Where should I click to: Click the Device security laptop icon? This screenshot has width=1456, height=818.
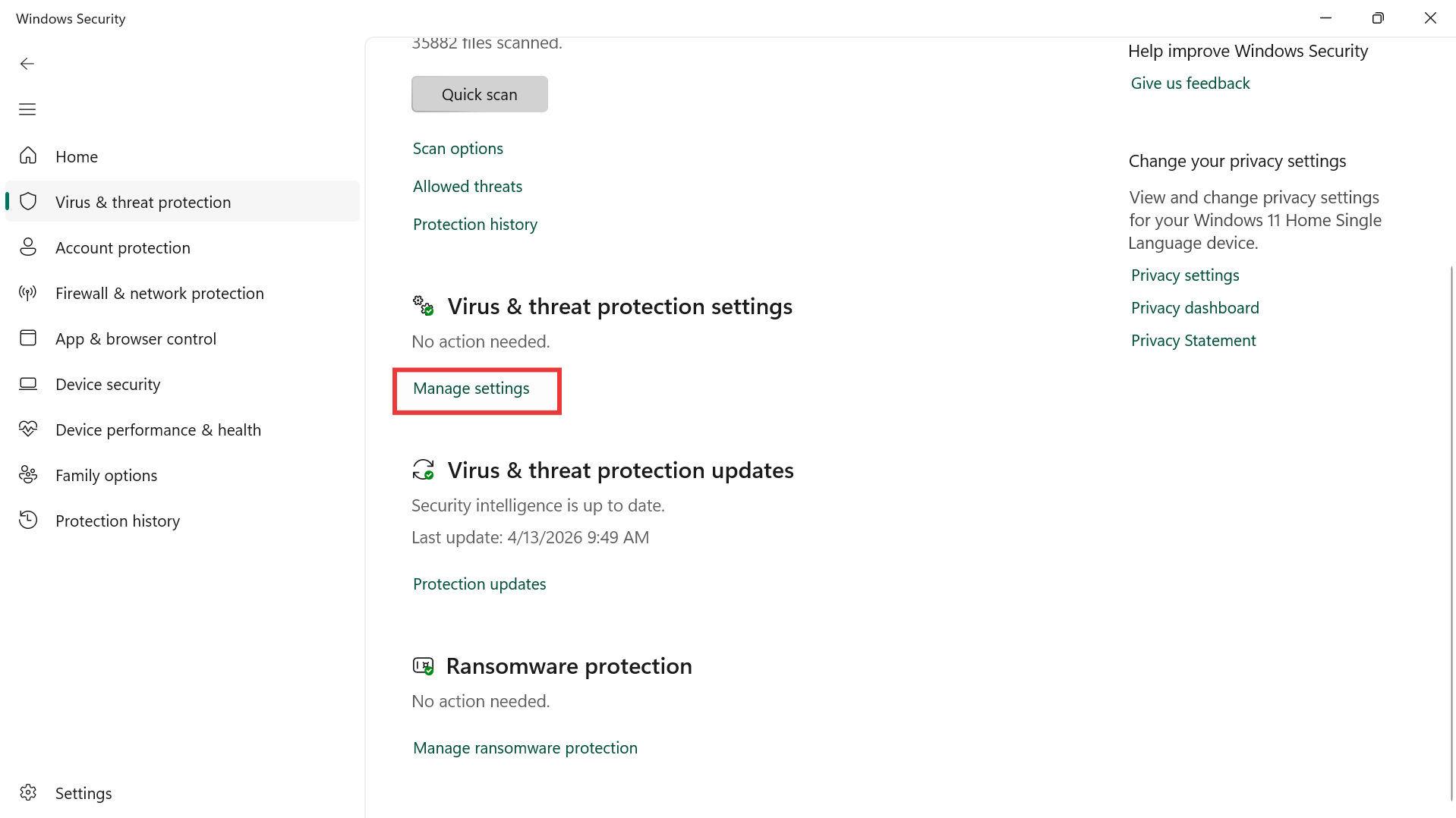click(x=28, y=384)
